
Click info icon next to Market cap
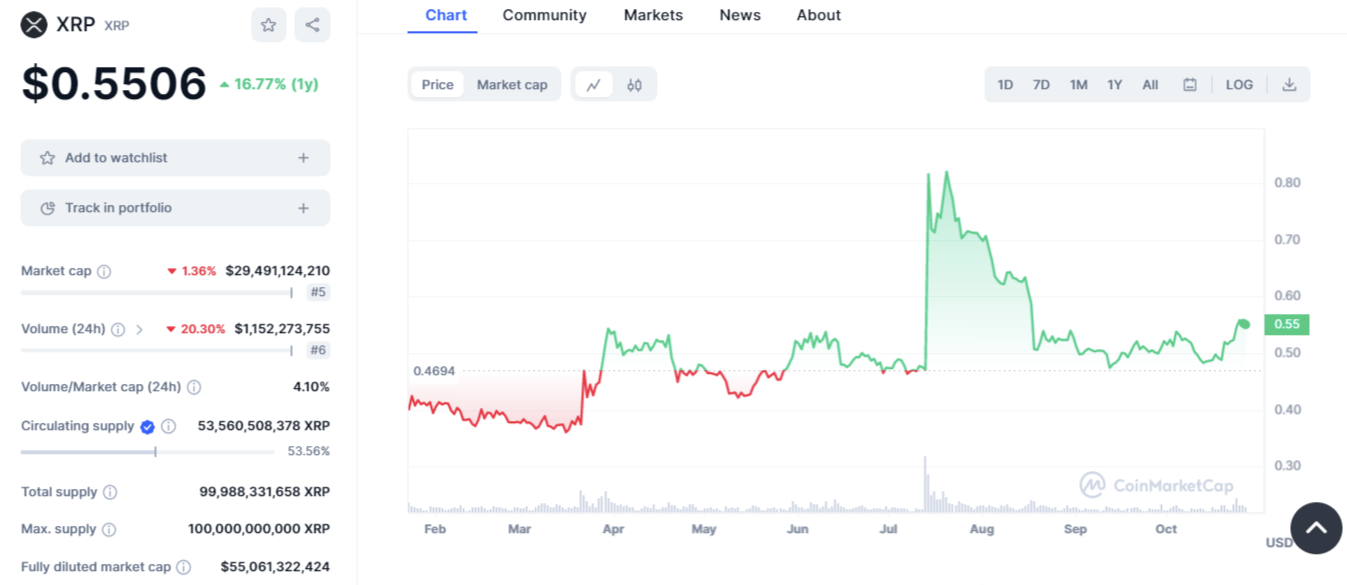click(104, 271)
